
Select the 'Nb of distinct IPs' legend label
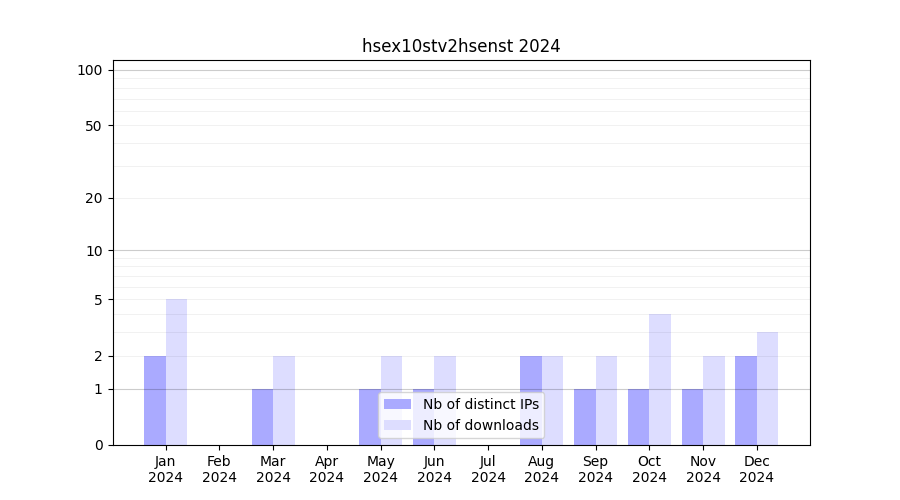[x=480, y=404]
